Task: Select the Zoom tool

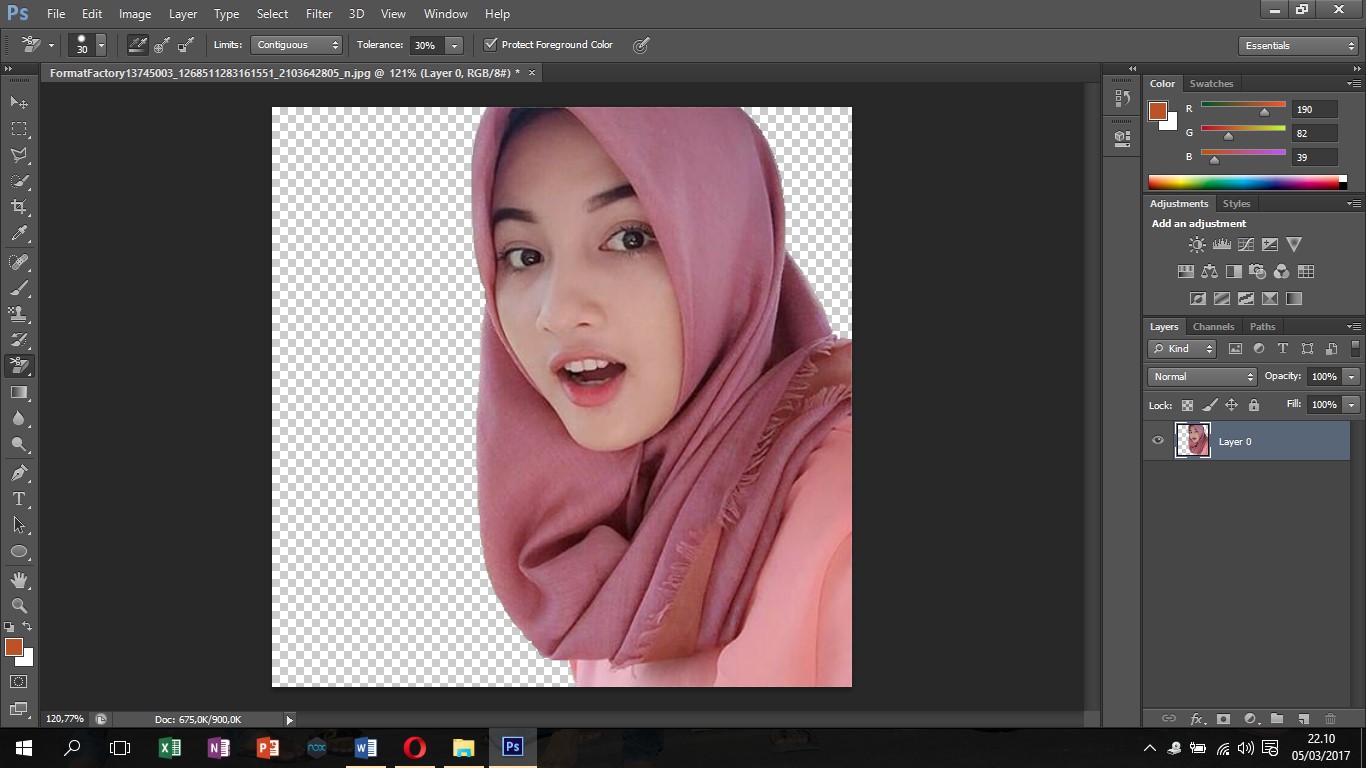Action: point(18,606)
